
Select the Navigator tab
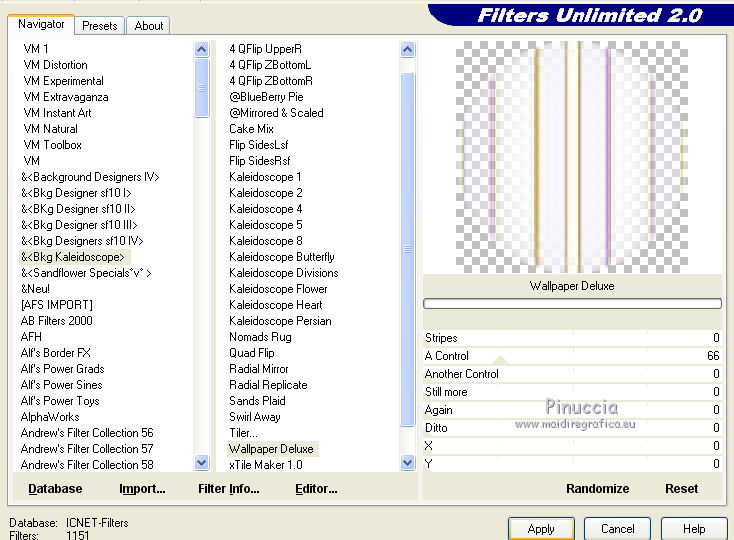click(41, 24)
